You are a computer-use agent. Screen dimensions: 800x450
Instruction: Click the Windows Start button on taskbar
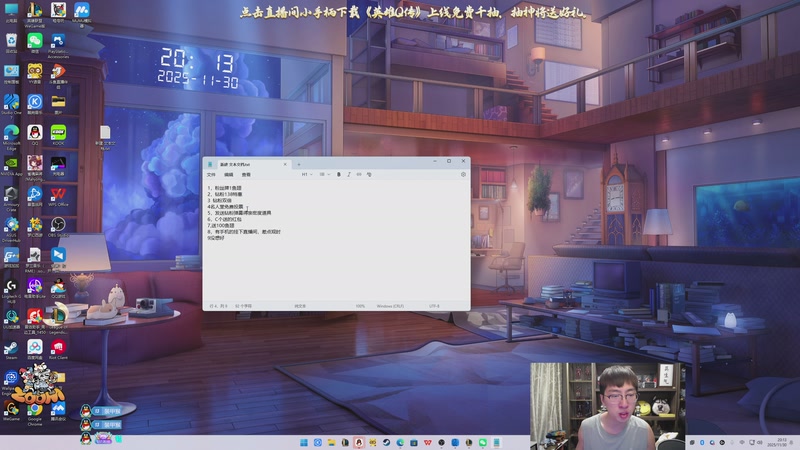click(x=304, y=442)
